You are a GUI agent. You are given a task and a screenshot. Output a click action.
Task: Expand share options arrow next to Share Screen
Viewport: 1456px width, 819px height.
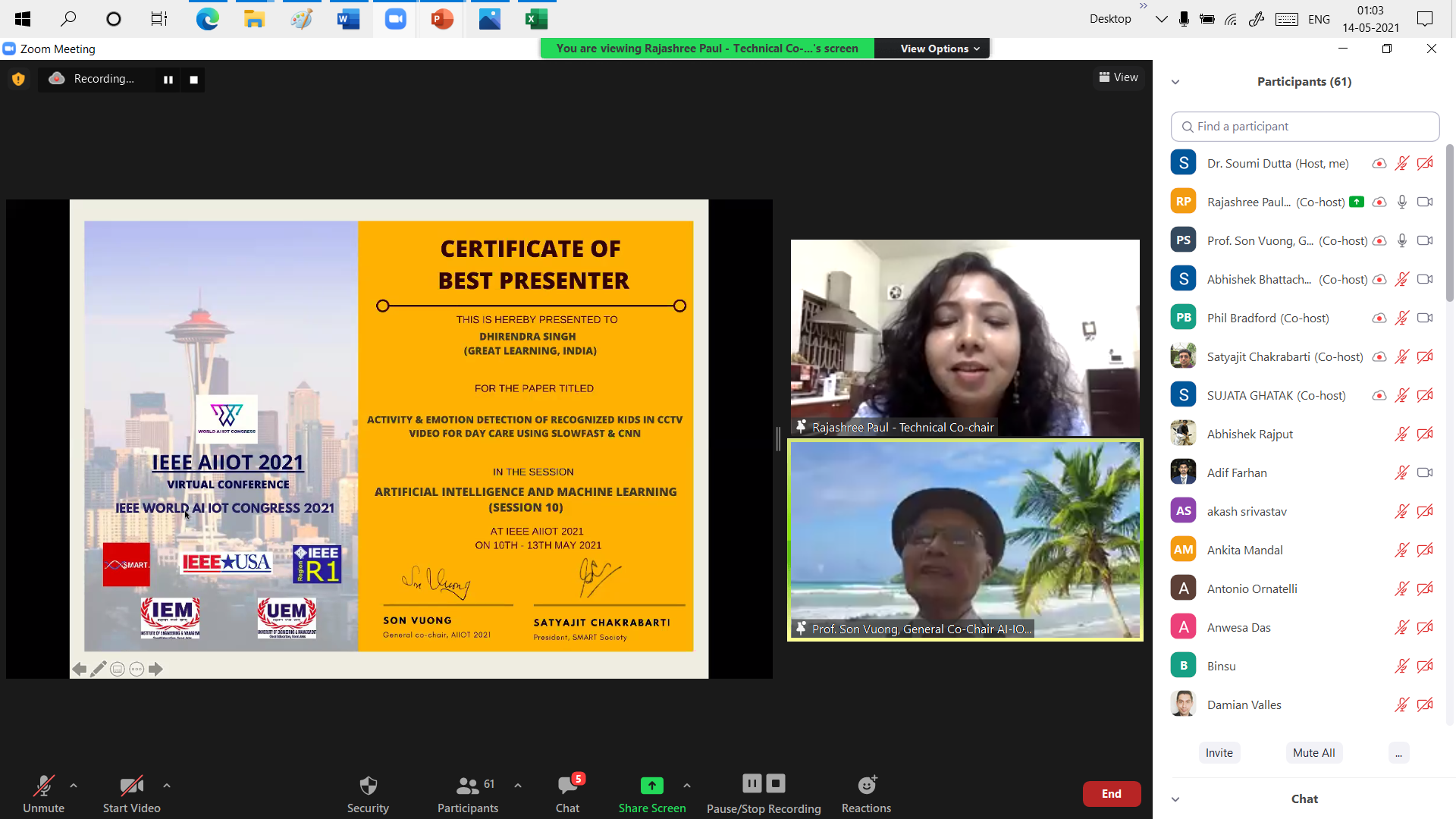(687, 786)
